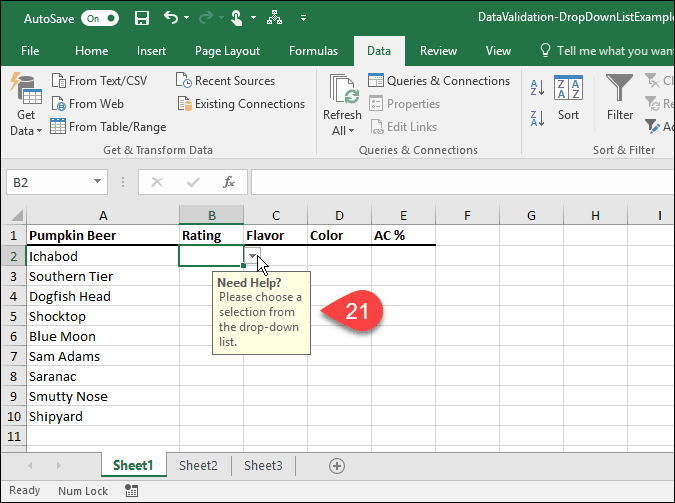Select column E header

403,215
